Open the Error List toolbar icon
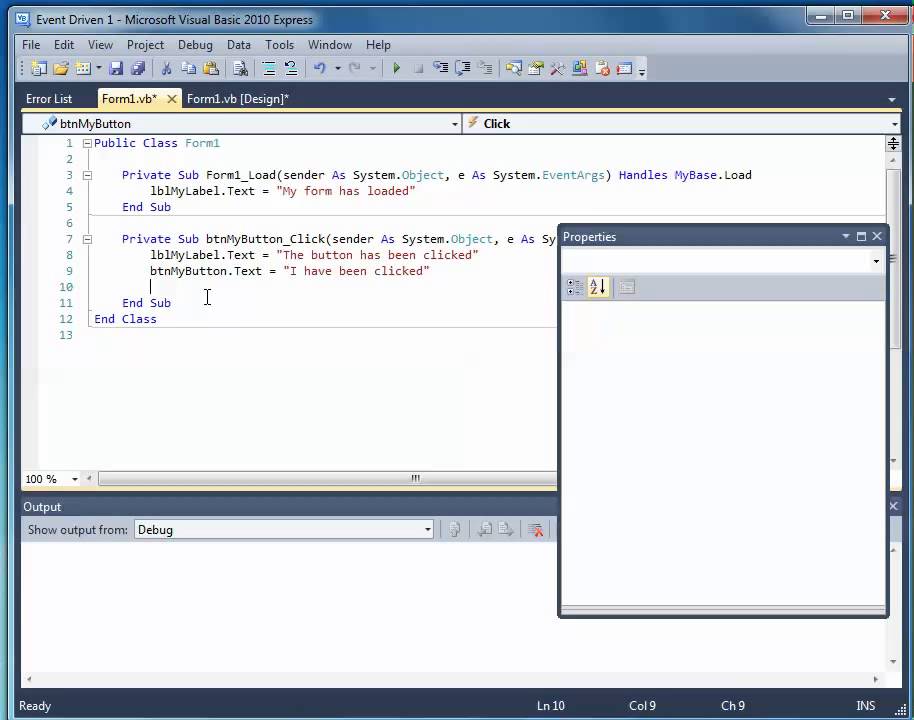Viewport: 914px width, 720px height. pos(602,69)
